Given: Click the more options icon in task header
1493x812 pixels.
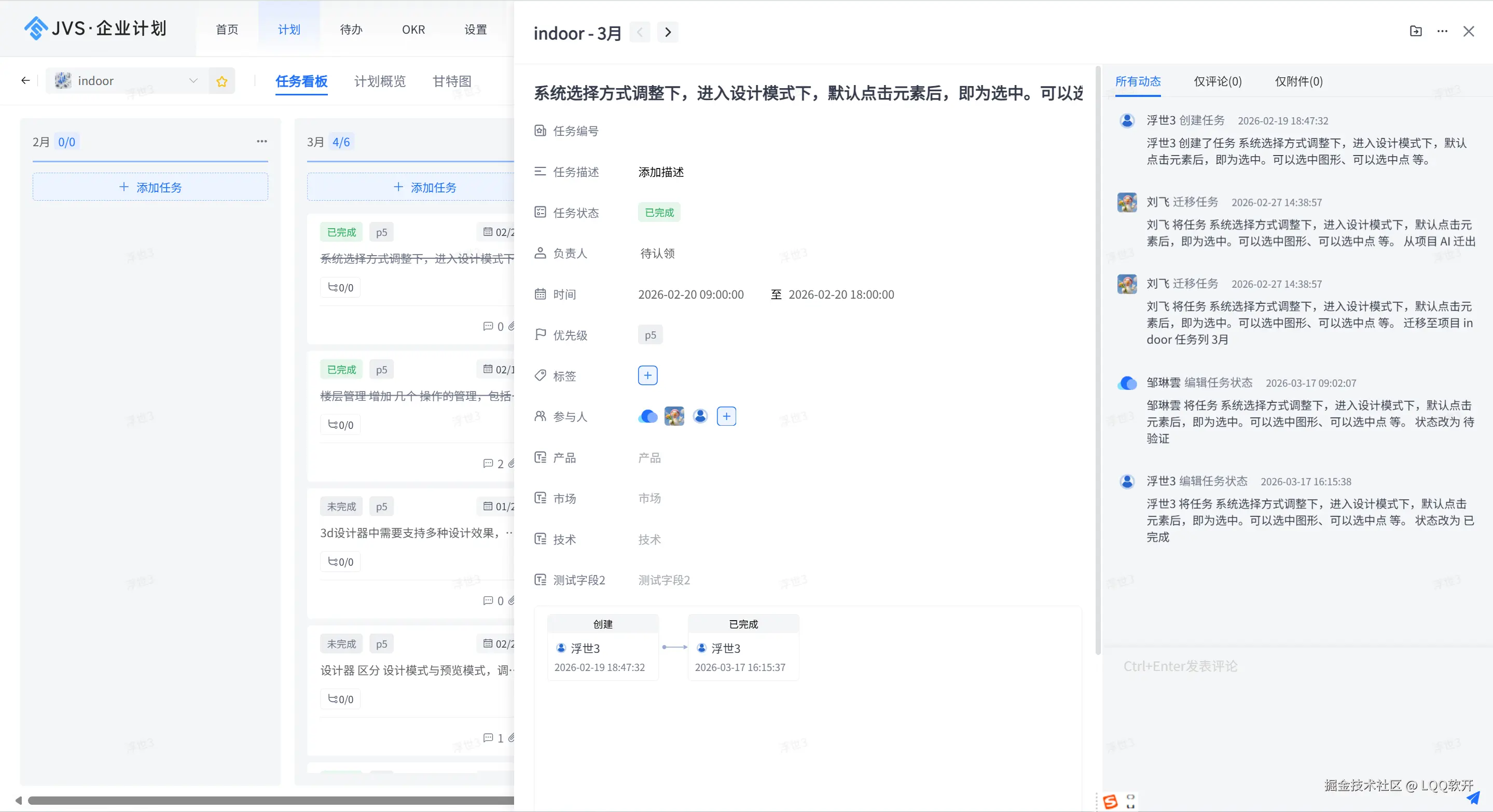Looking at the screenshot, I should tap(1442, 32).
